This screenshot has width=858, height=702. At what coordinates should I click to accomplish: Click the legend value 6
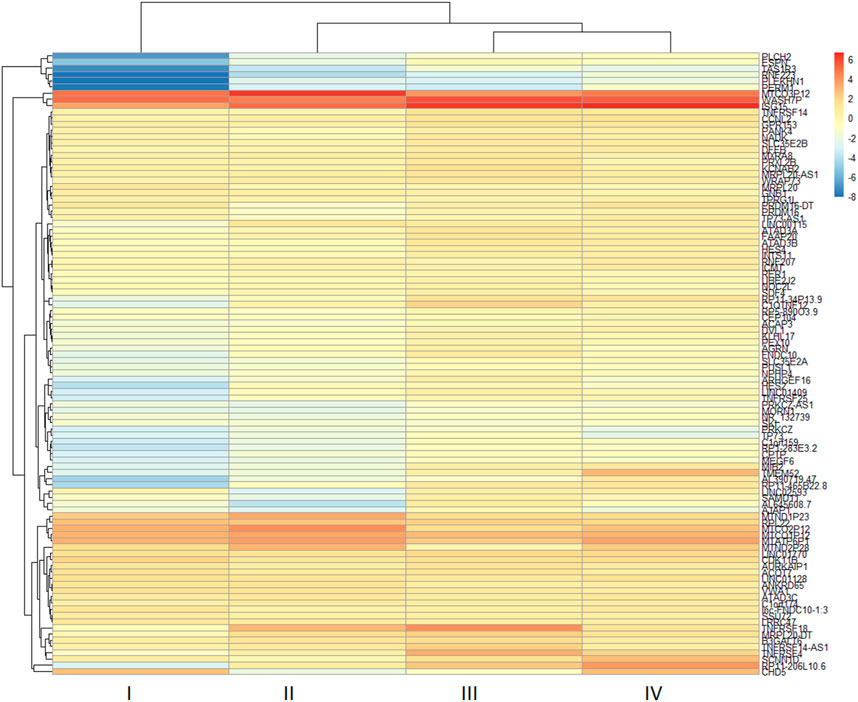coord(850,60)
